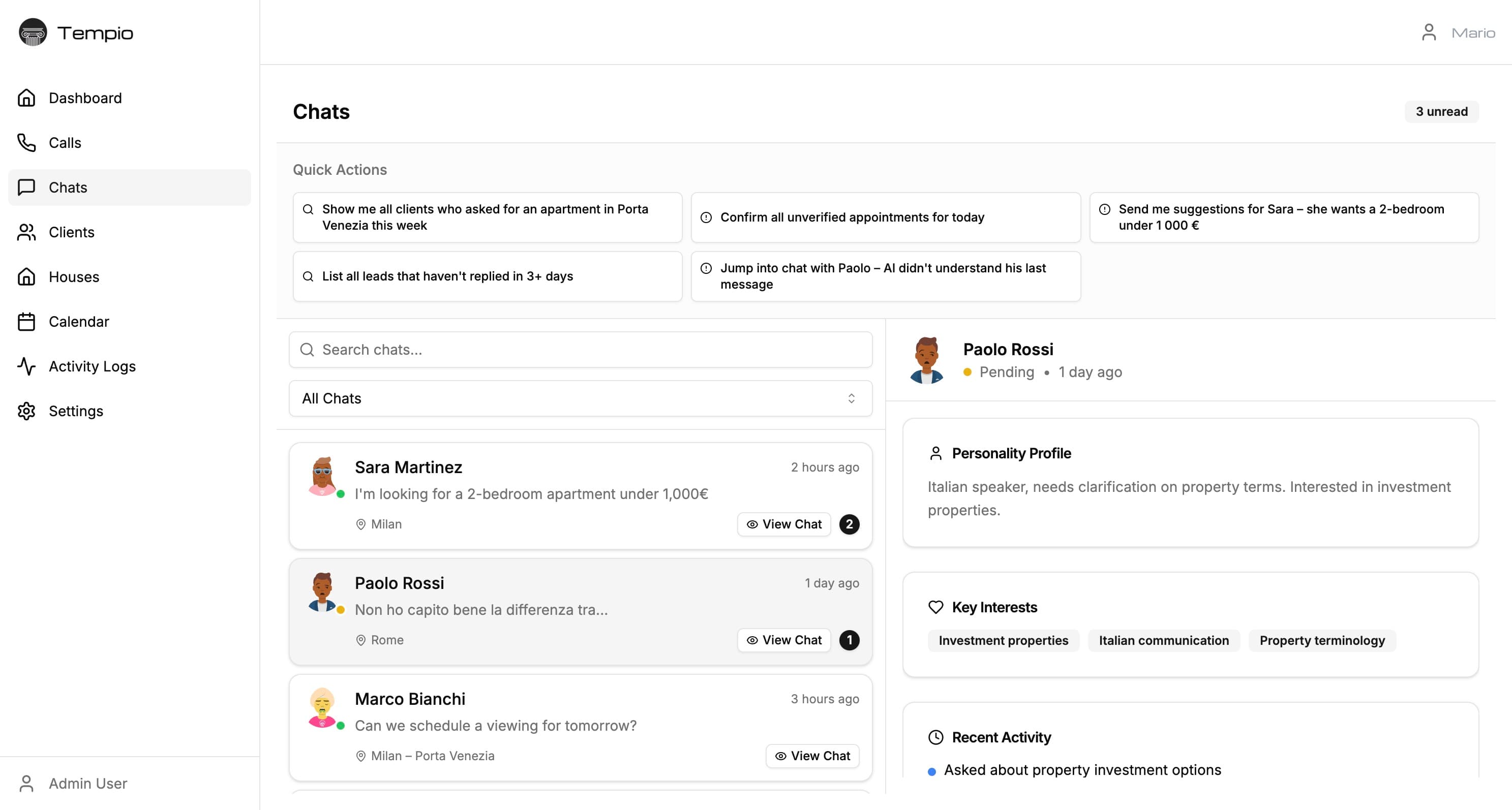Open the All Chats filter dropdown
Screen dimensions: 1512x810
pyautogui.click(x=580, y=398)
